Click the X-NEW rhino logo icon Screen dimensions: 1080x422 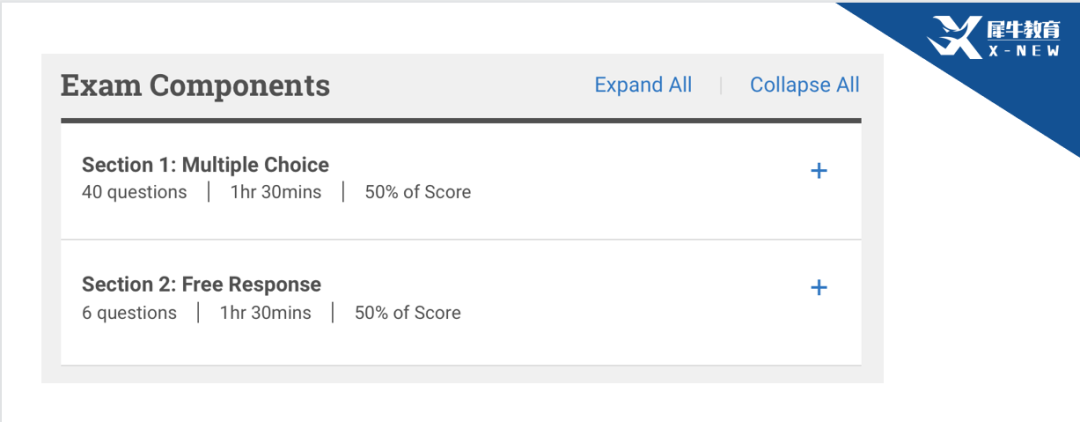[x=953, y=37]
